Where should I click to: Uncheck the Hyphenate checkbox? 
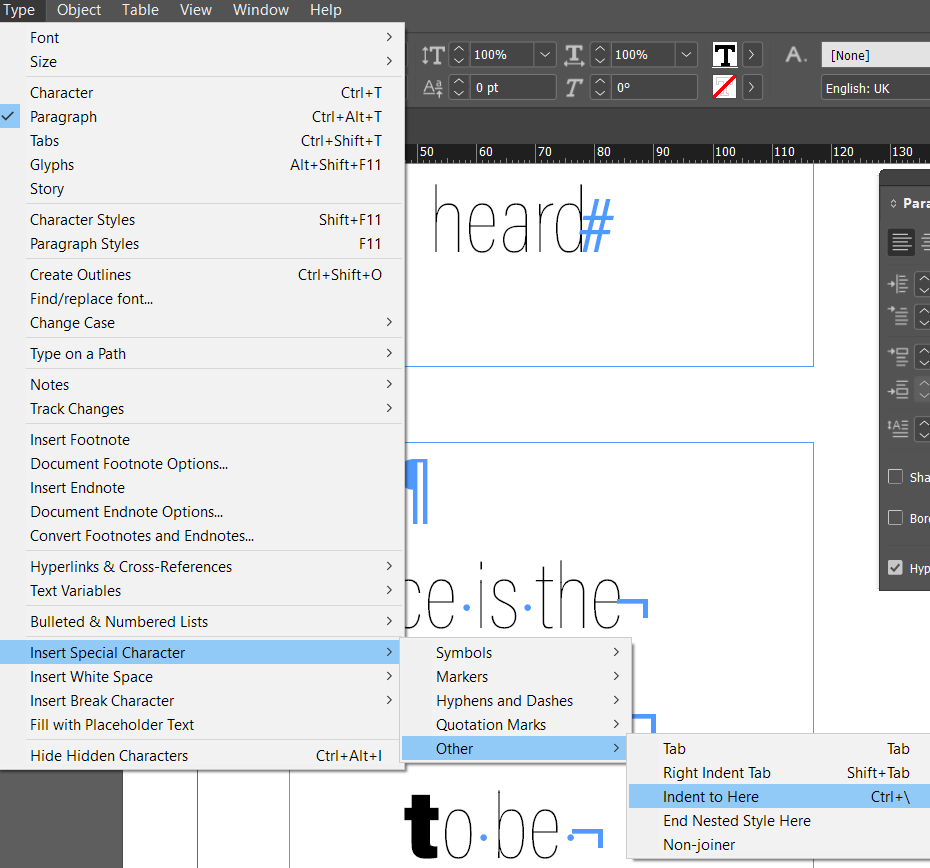pos(896,567)
